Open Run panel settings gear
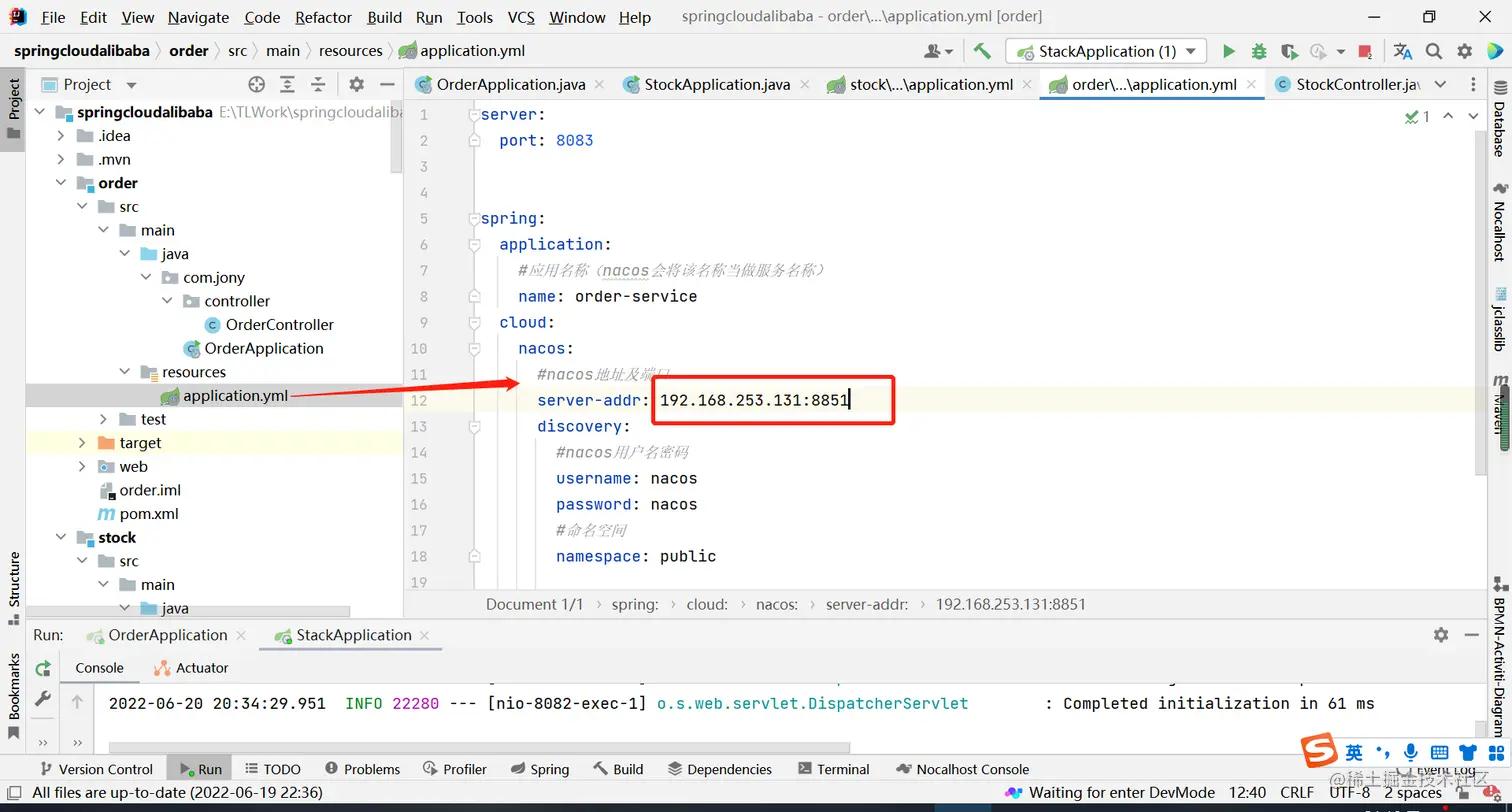 [x=1441, y=635]
